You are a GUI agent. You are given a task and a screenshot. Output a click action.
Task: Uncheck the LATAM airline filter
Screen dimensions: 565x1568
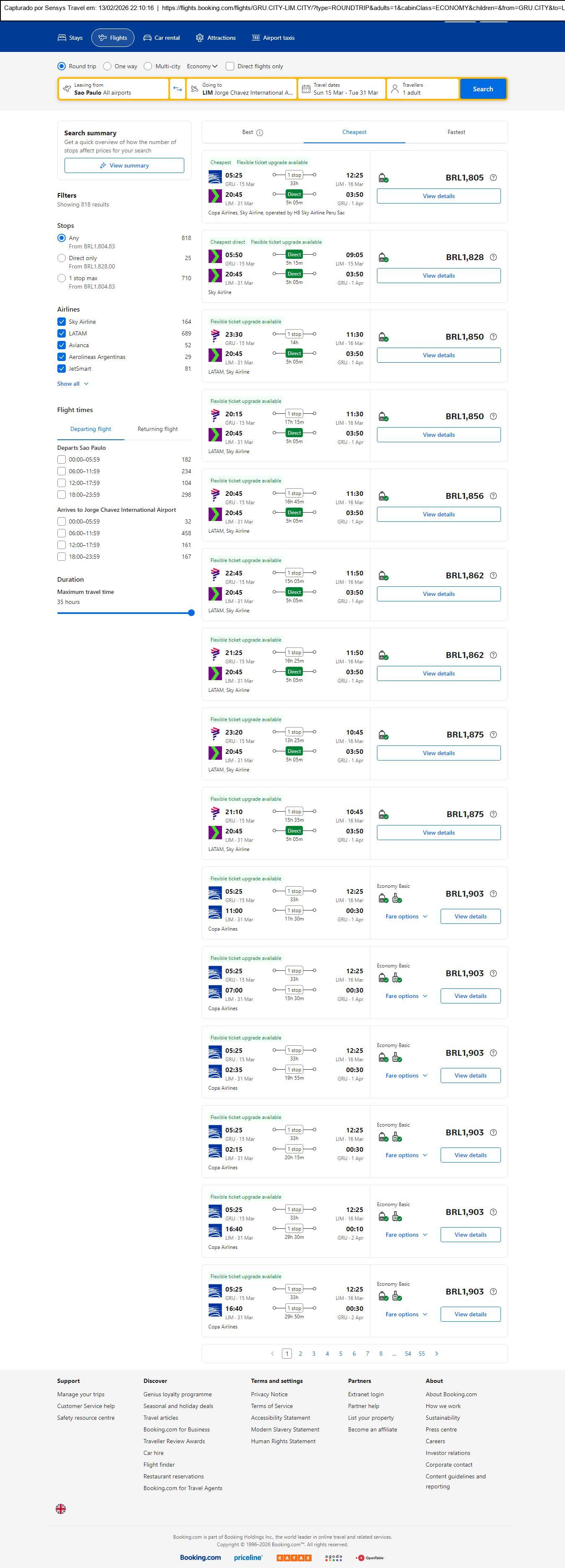62,333
